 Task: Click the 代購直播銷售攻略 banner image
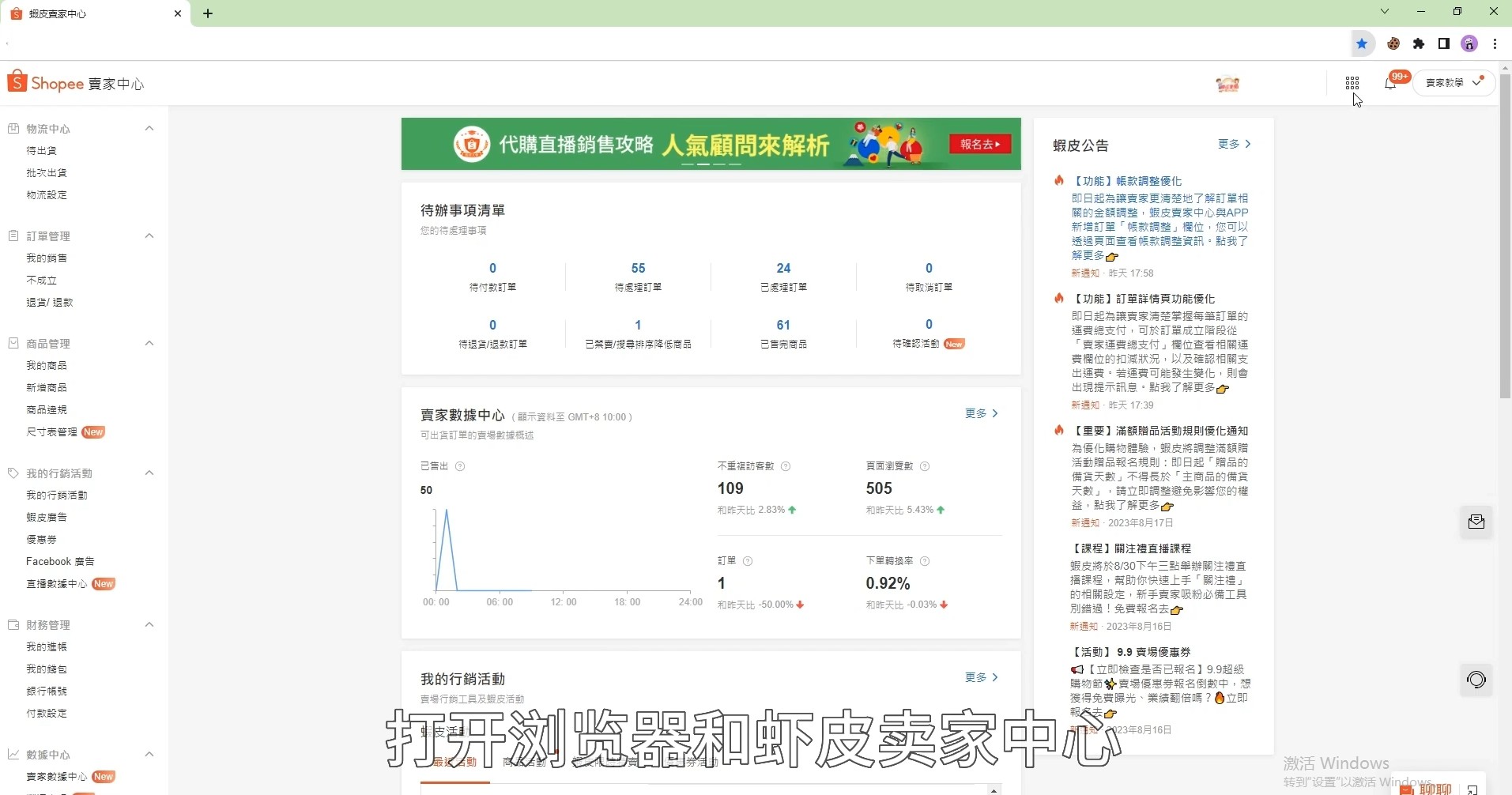(x=711, y=144)
